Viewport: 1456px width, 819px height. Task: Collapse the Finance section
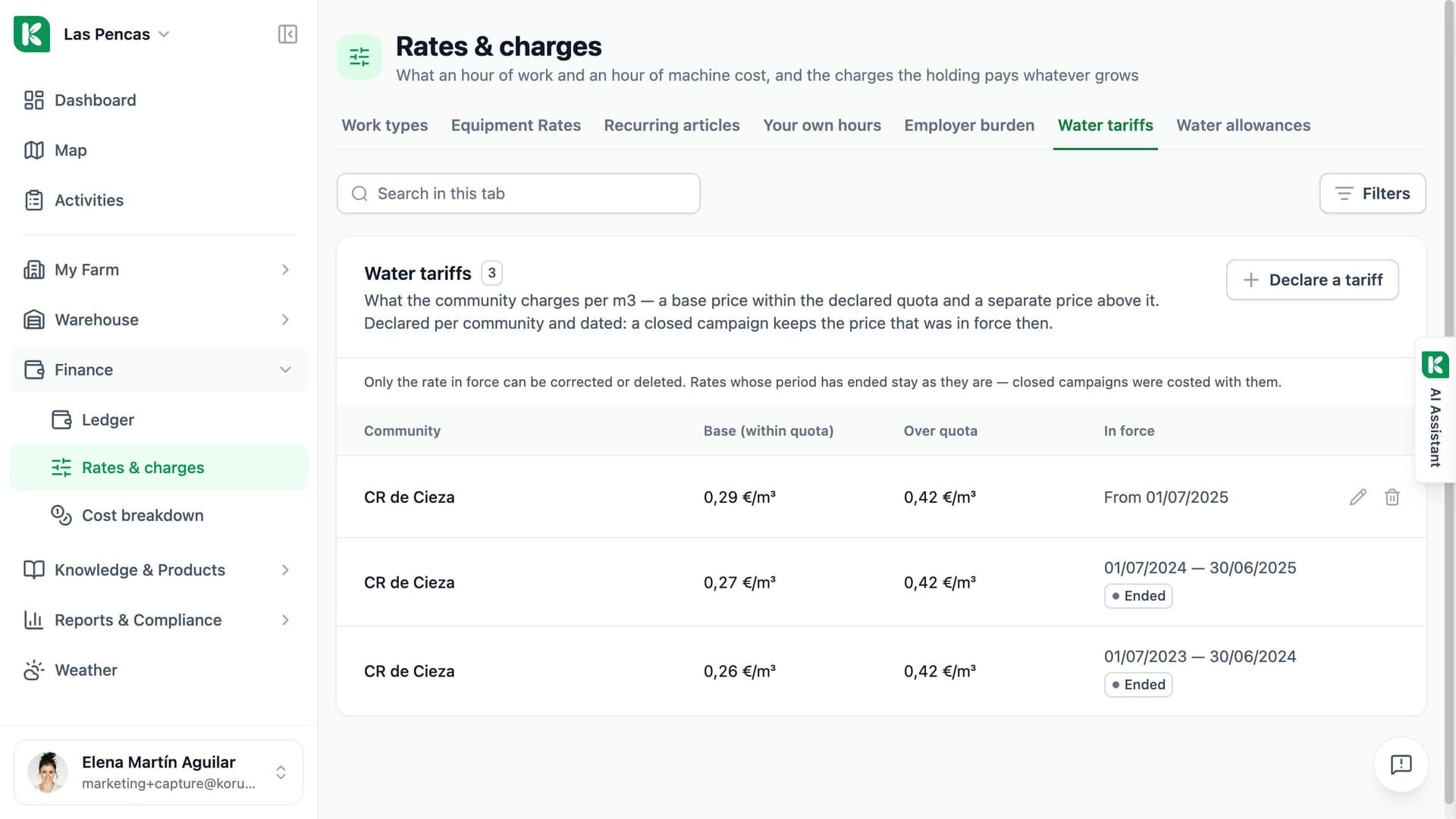point(158,370)
